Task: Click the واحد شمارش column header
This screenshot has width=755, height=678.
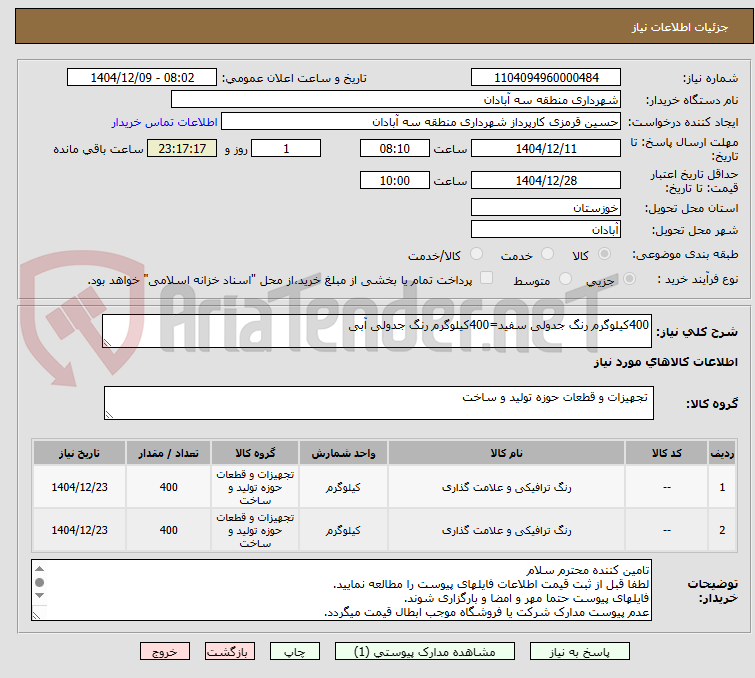Action: [x=343, y=453]
